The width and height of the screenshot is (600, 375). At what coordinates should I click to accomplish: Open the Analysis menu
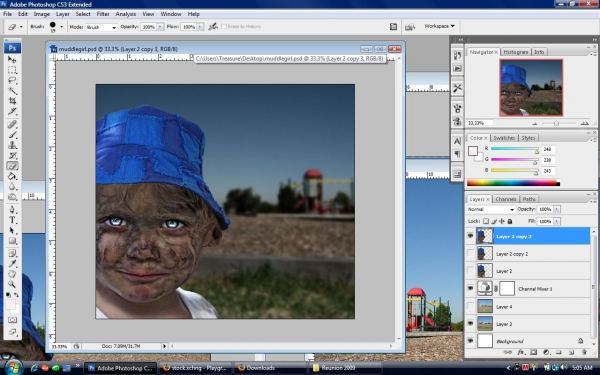[x=126, y=14]
